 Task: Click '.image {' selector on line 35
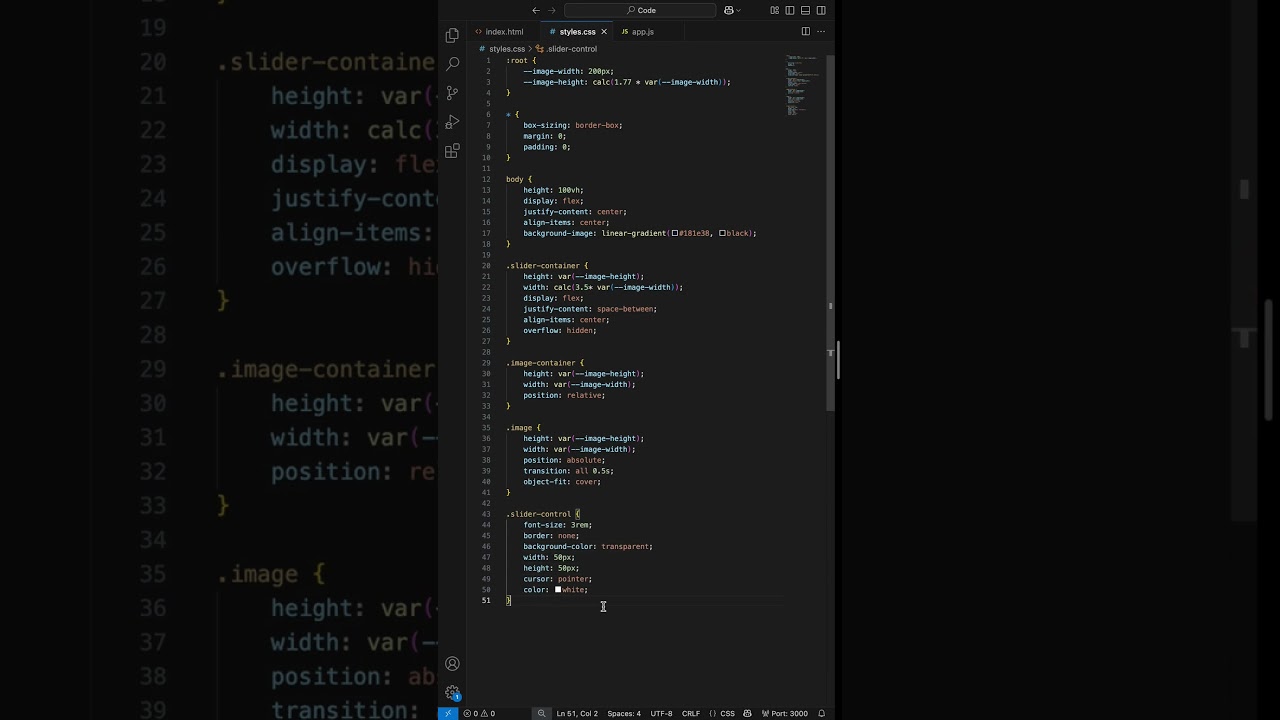523,428
